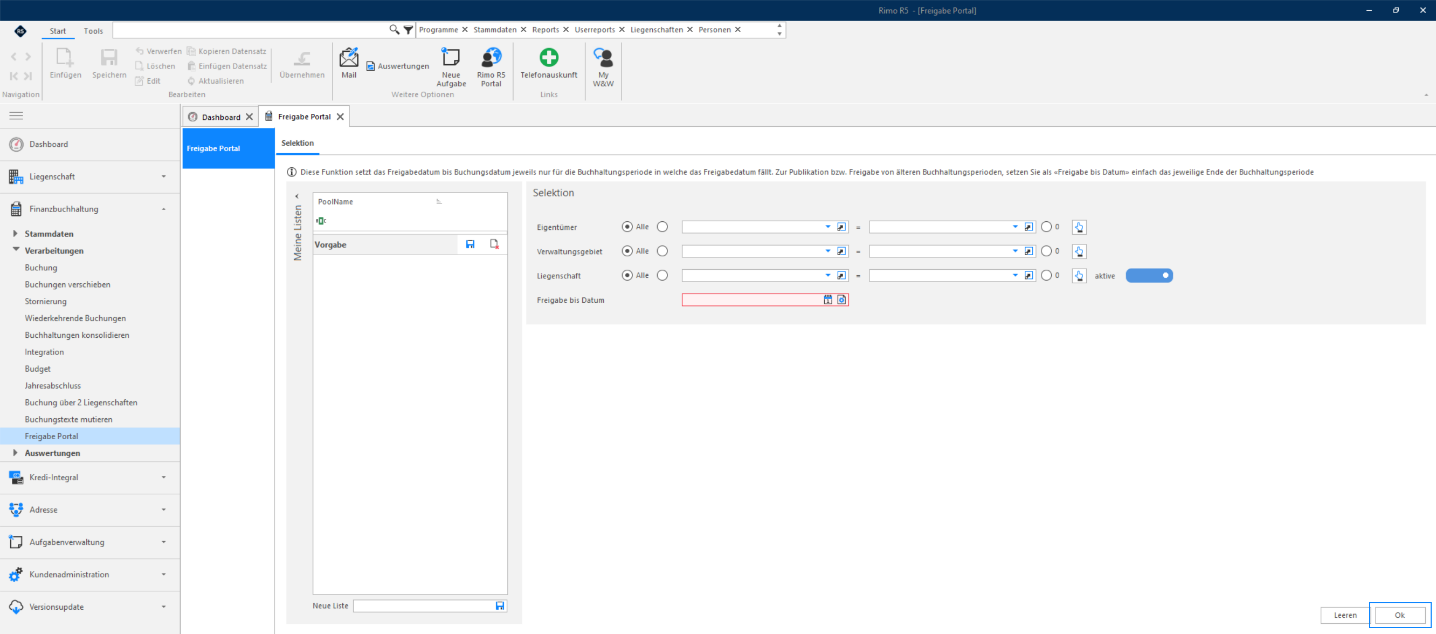Toggle the hamburger sidebar menu
The image size is (1436, 634).
coord(16,116)
